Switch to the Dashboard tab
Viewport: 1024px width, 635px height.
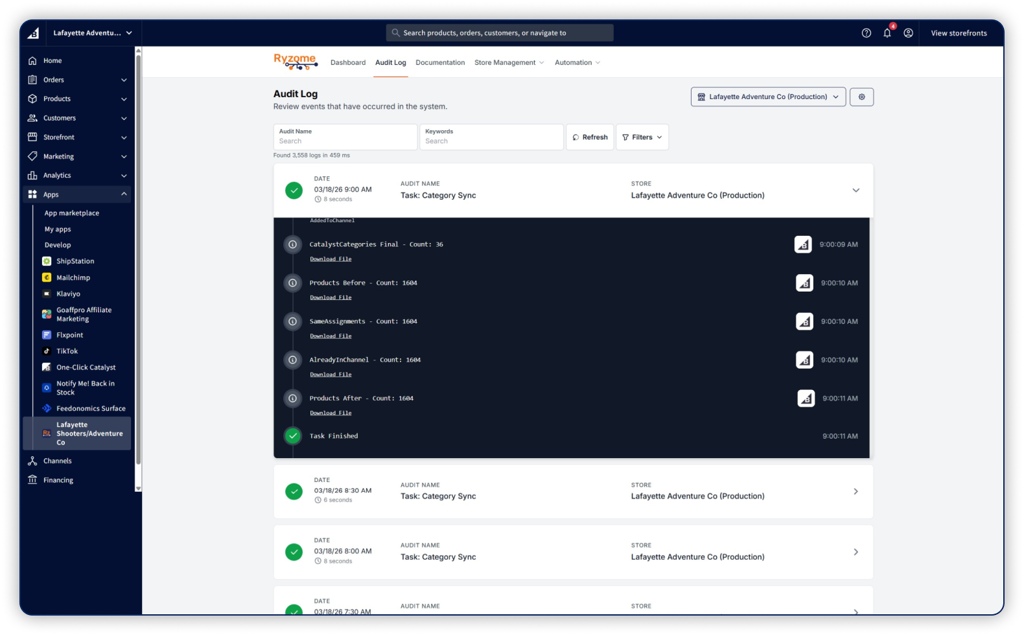click(x=348, y=63)
